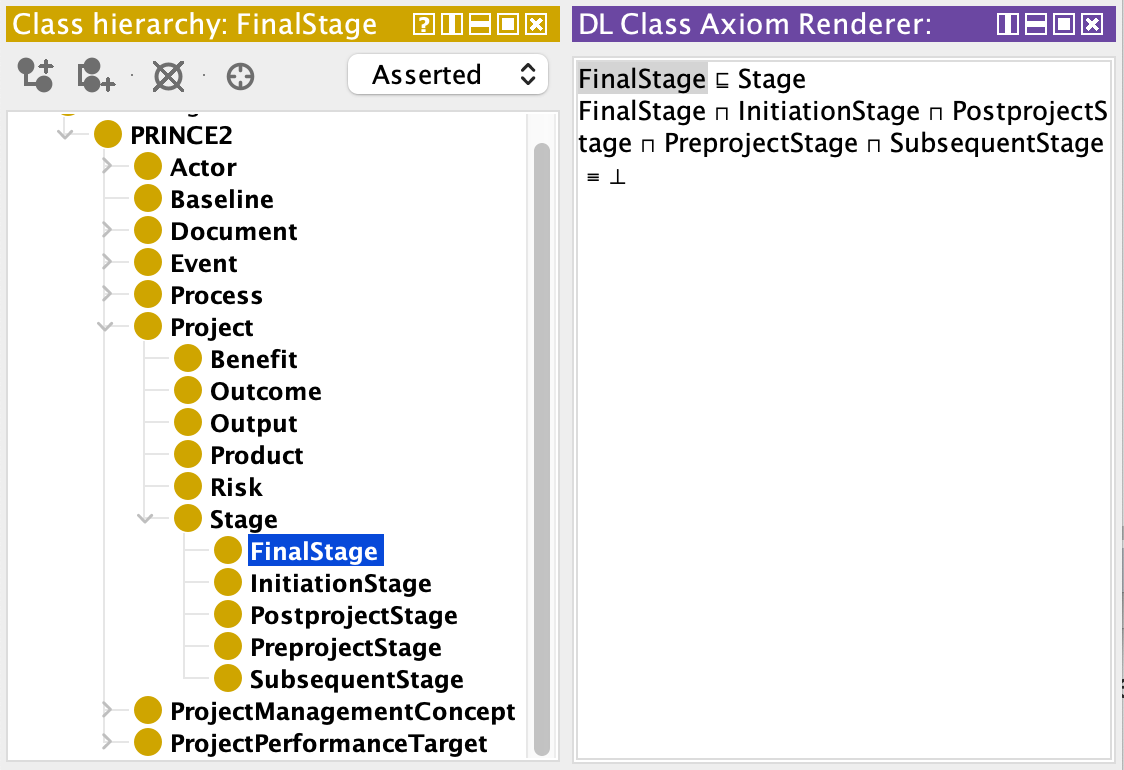
Task: Click FinalStage in the axiom renderer
Action: 642,79
